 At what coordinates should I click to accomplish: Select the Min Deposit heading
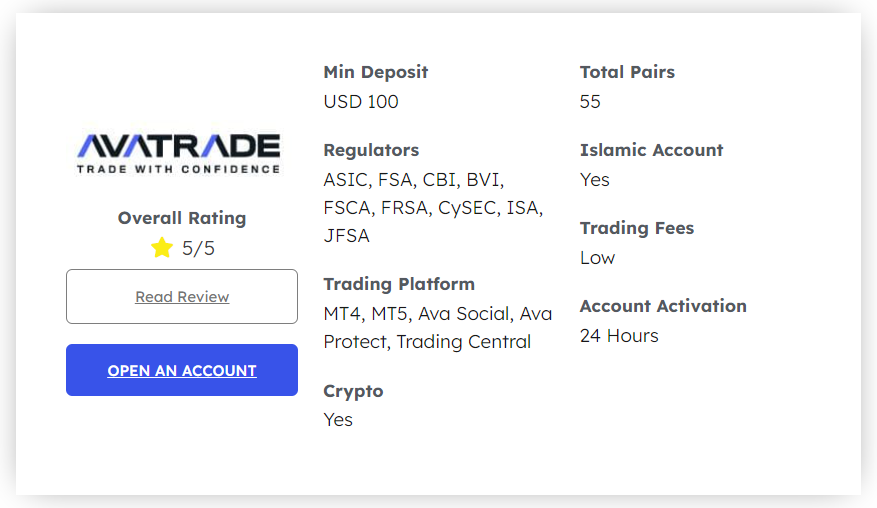pyautogui.click(x=375, y=72)
